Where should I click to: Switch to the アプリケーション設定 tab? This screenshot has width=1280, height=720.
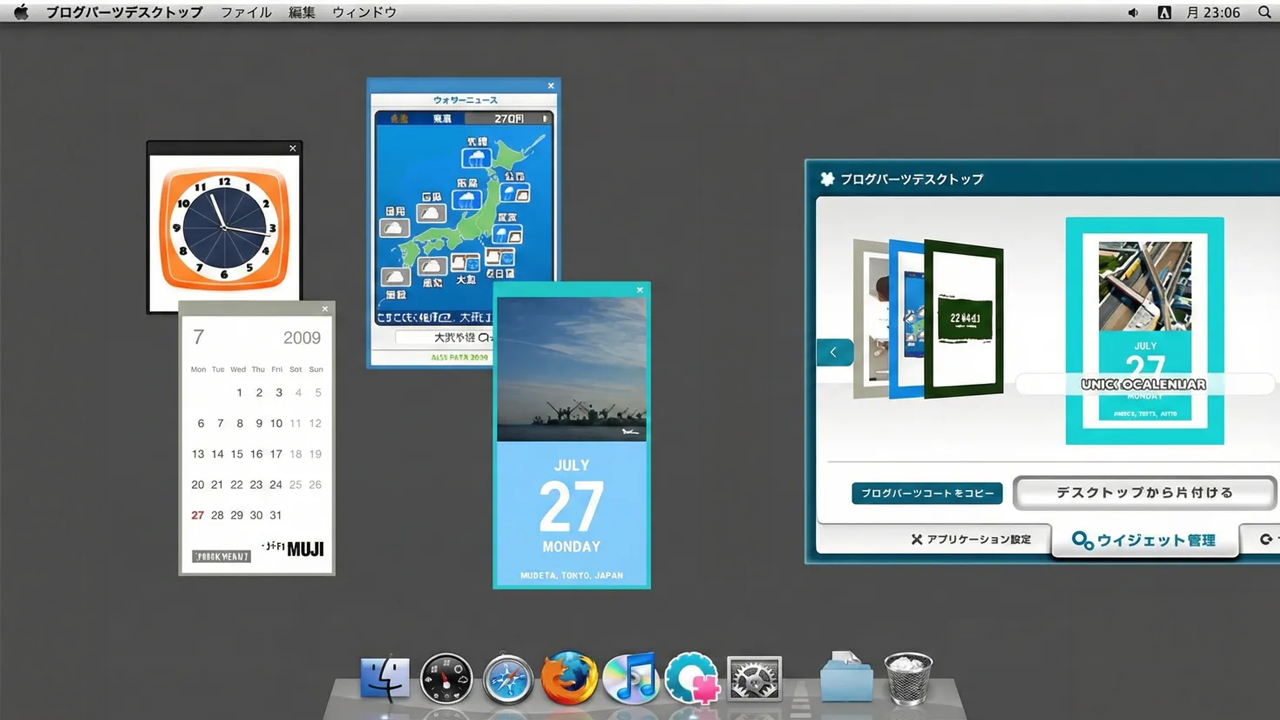pos(970,540)
